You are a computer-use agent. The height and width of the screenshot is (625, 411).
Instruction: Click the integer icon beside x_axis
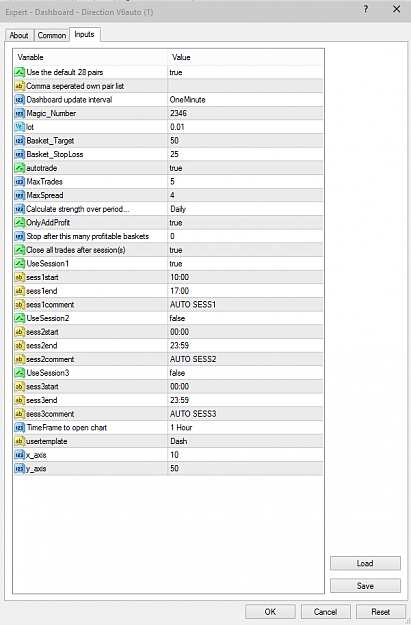click(x=20, y=455)
